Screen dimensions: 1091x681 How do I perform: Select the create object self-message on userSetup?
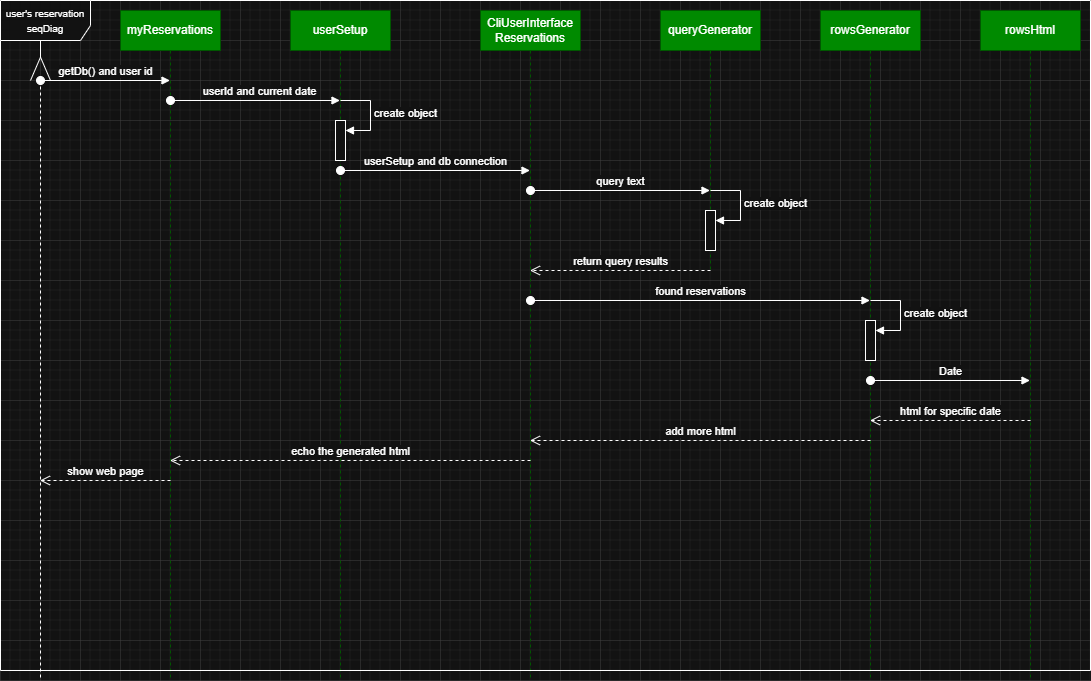coord(405,113)
